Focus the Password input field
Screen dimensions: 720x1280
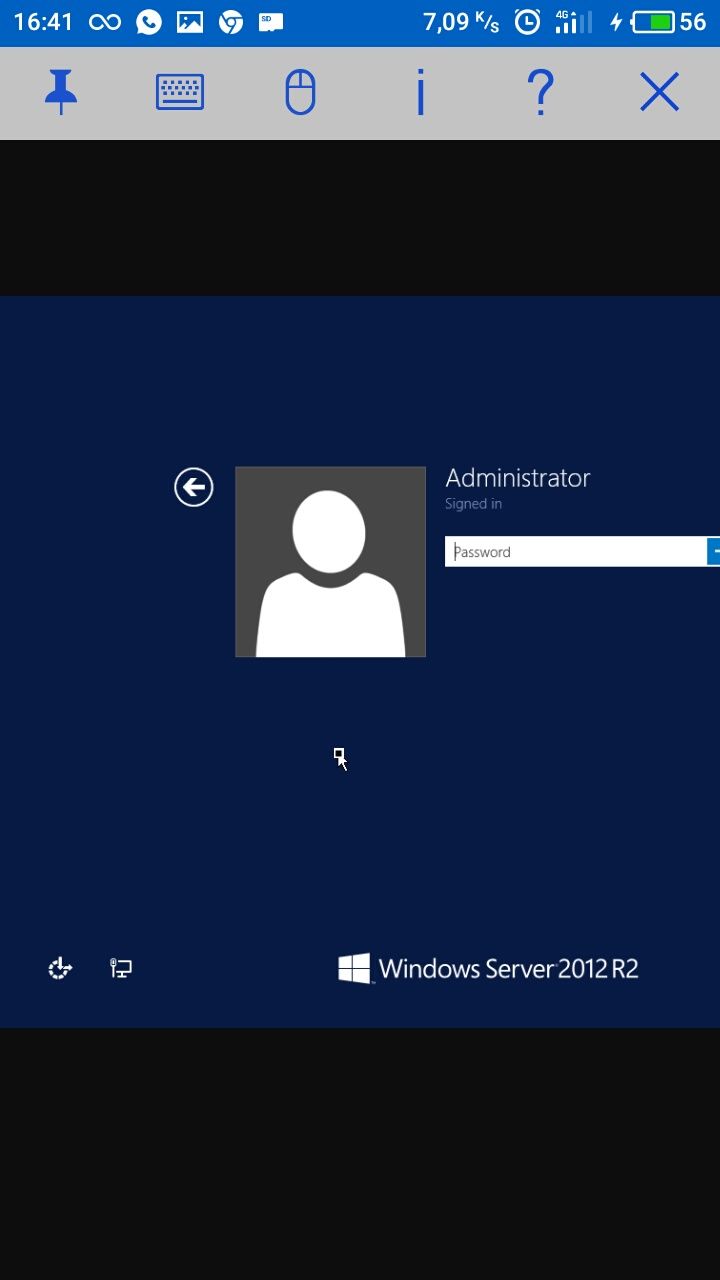pyautogui.click(x=575, y=552)
